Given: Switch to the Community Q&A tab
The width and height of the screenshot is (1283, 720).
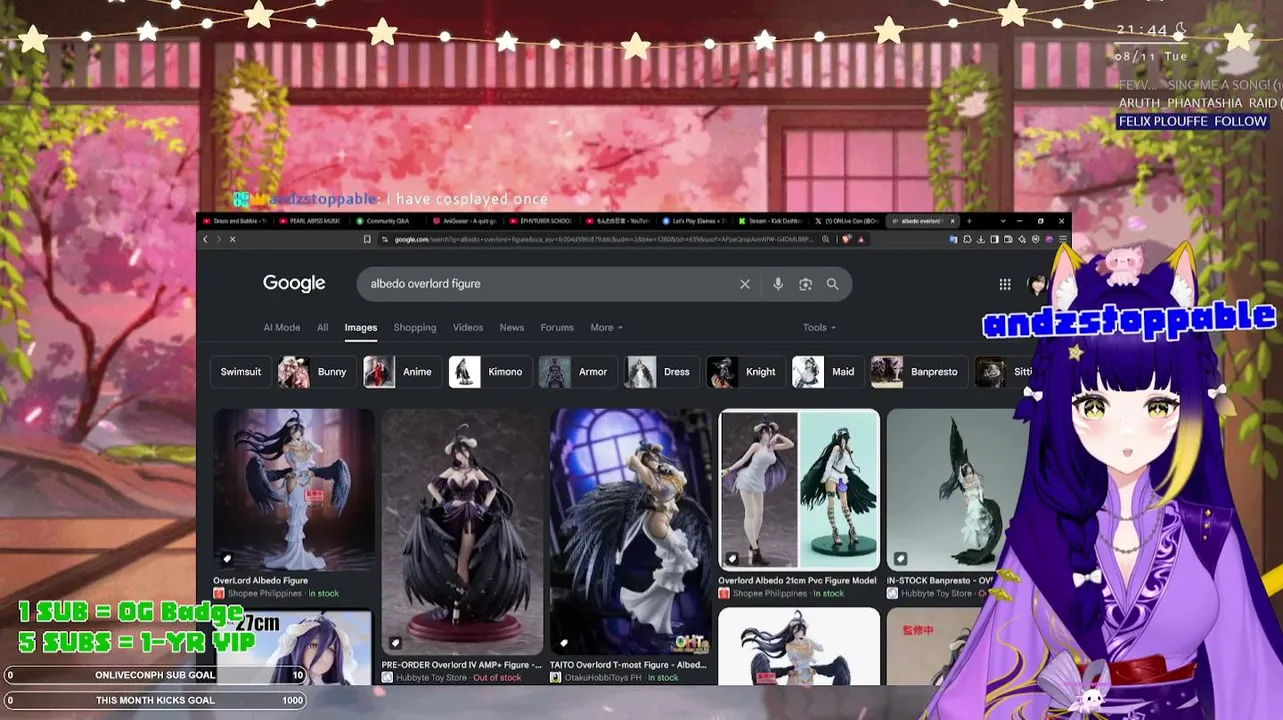Looking at the screenshot, I should pos(386,221).
